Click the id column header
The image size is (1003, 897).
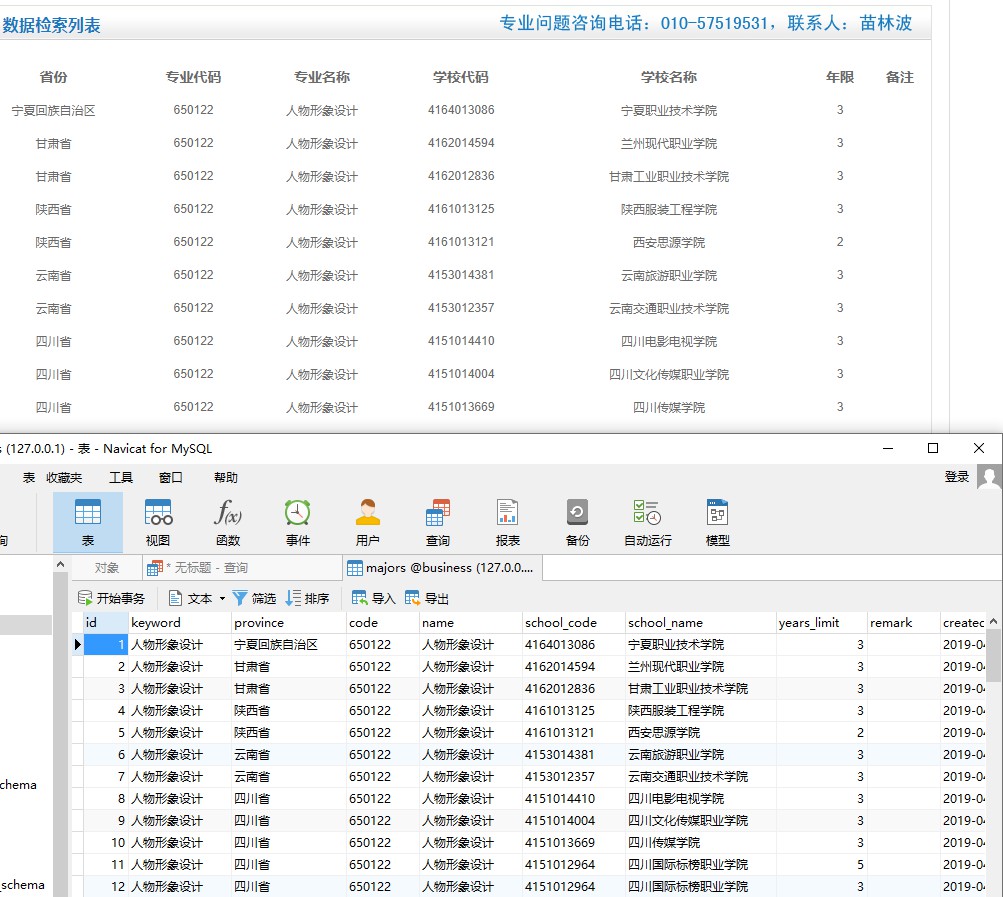click(x=106, y=623)
